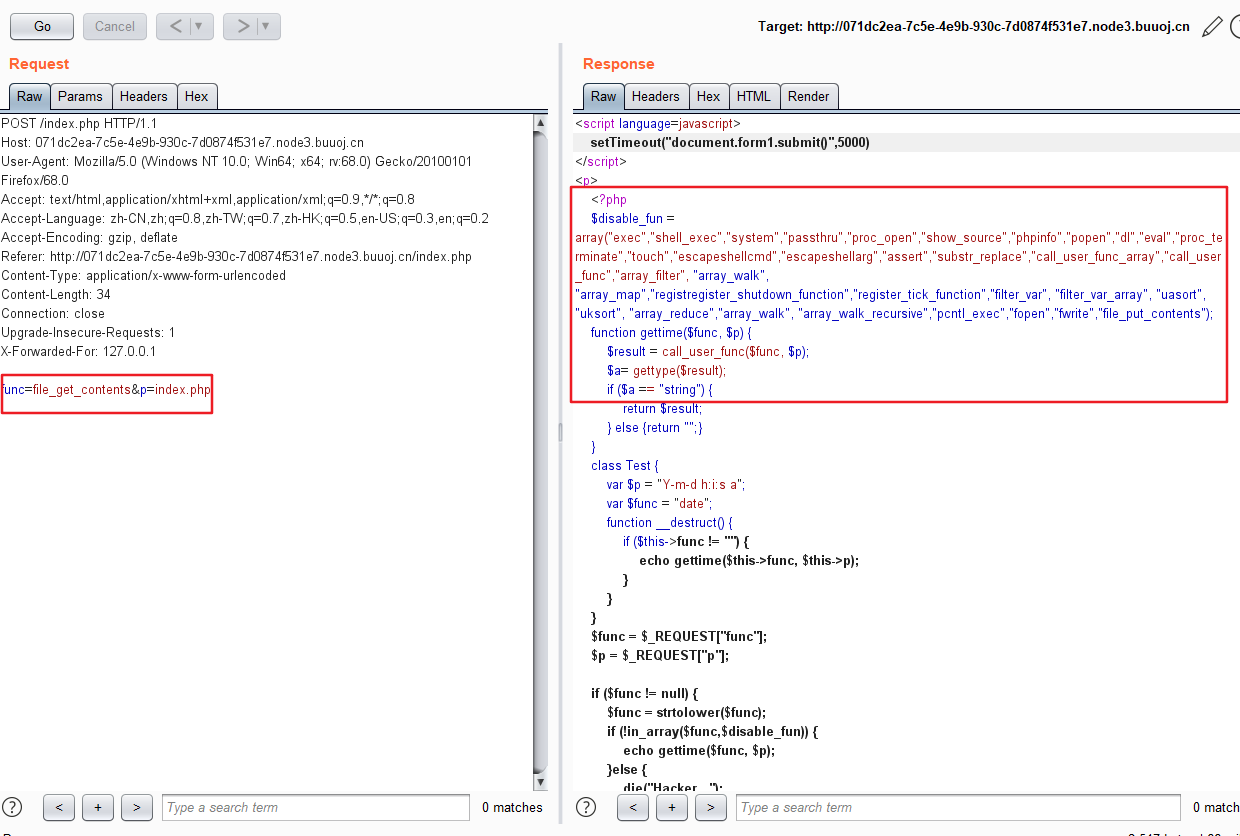Click the plus button in Response search bar

pyautogui.click(x=671, y=808)
